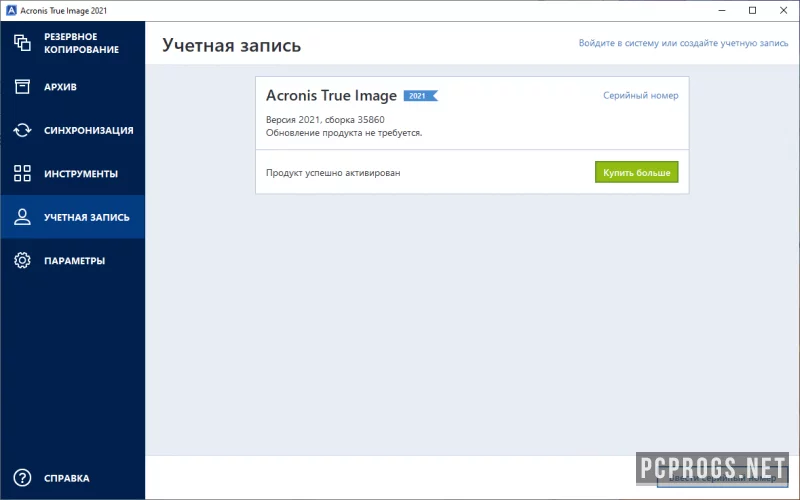Click the tools grid icon
This screenshot has width=800, height=500.
(22, 173)
